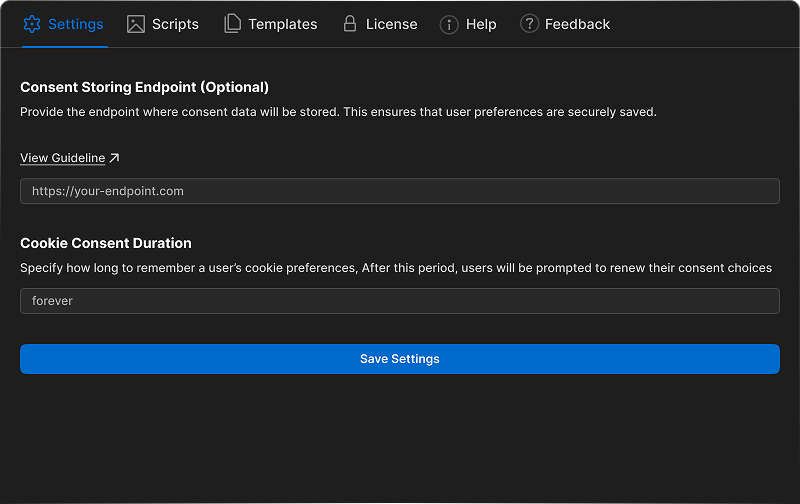The height and width of the screenshot is (504, 800).
Task: Click the endpoint description text
Action: point(338,112)
